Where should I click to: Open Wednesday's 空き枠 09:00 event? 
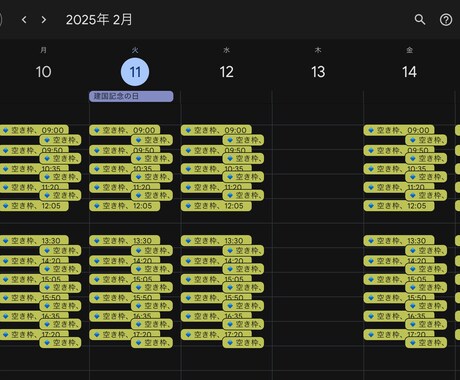pyautogui.click(x=216, y=130)
